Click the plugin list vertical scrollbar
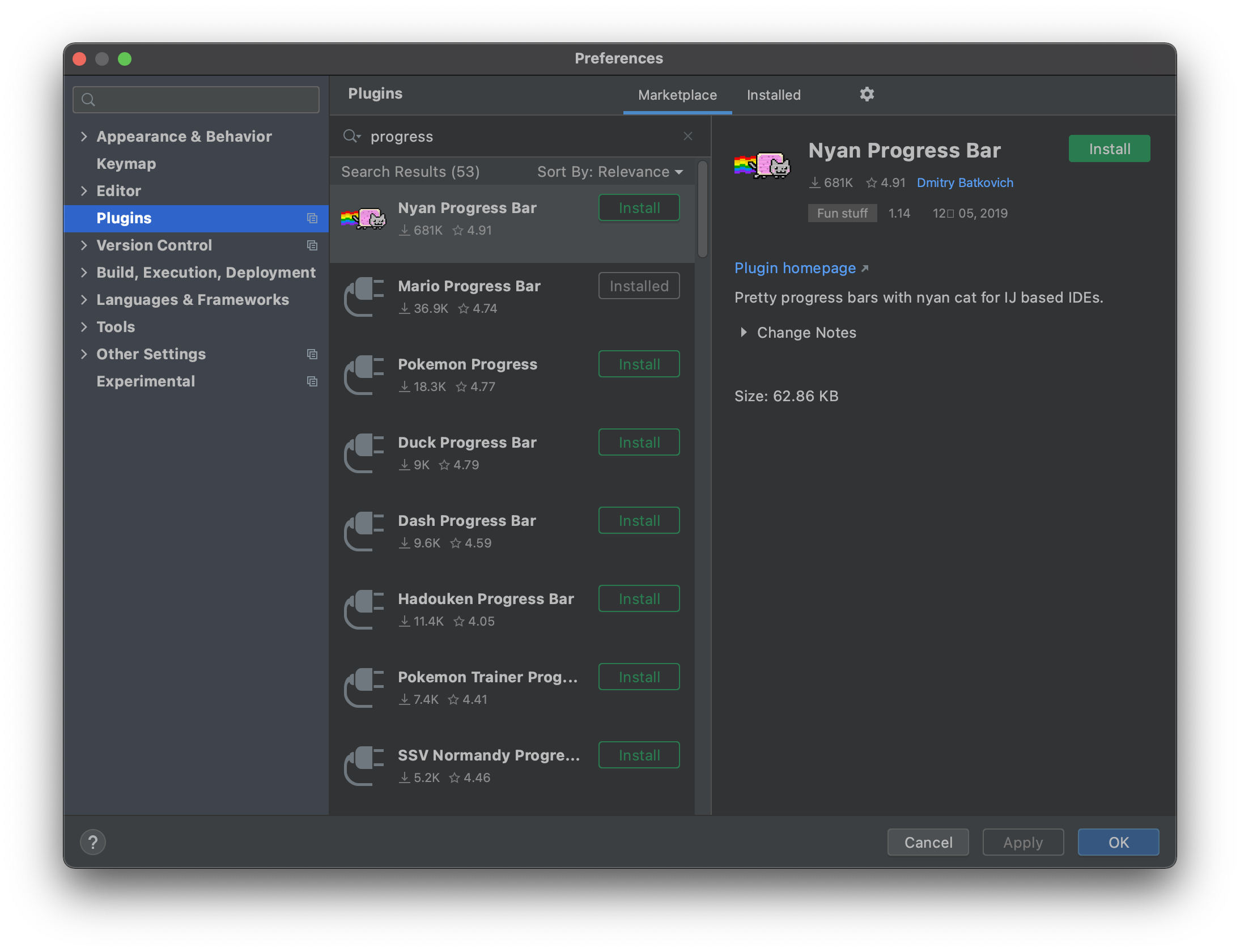The height and width of the screenshot is (952, 1240). coord(702,210)
